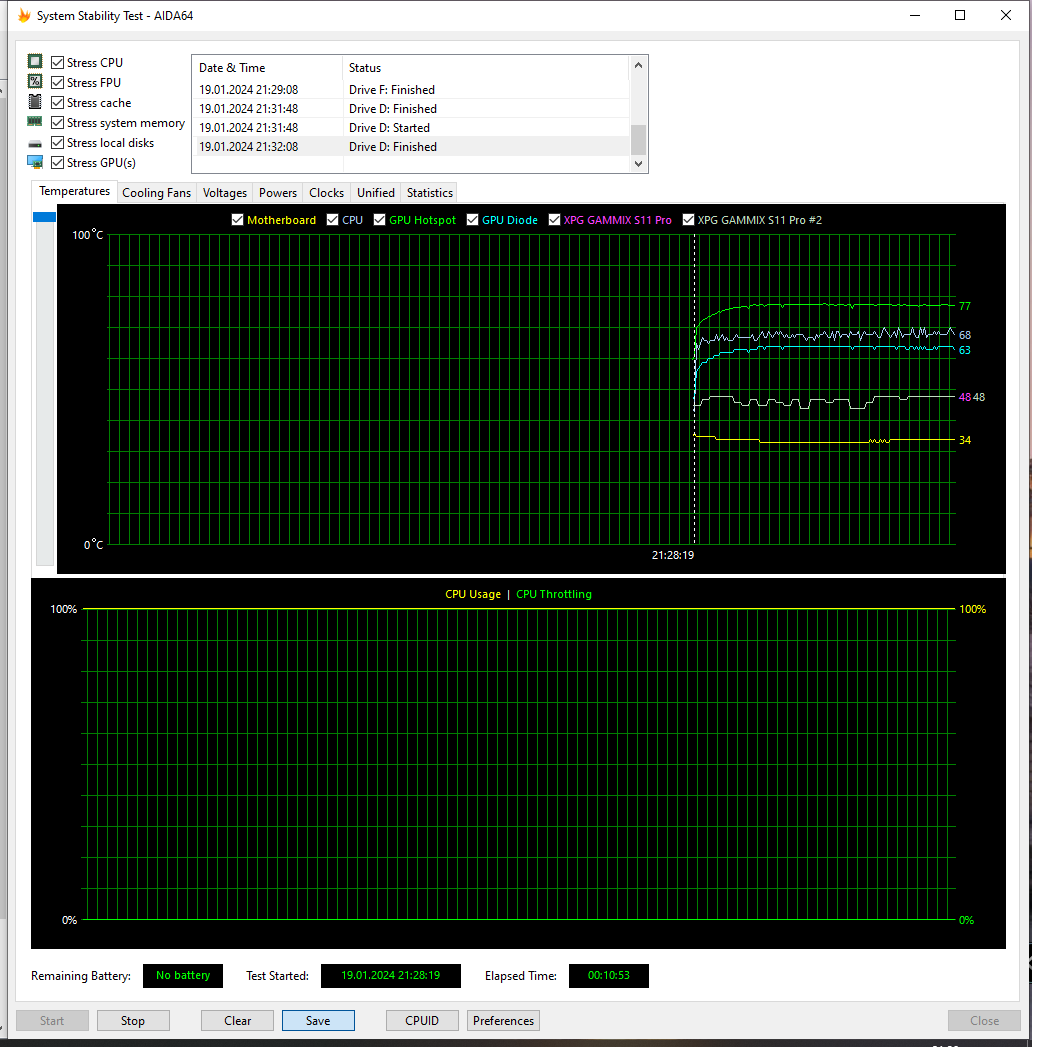Toggle the GPU Hotspot graph checkbox
Screen dimensions: 1037x1047
pyautogui.click(x=379, y=220)
